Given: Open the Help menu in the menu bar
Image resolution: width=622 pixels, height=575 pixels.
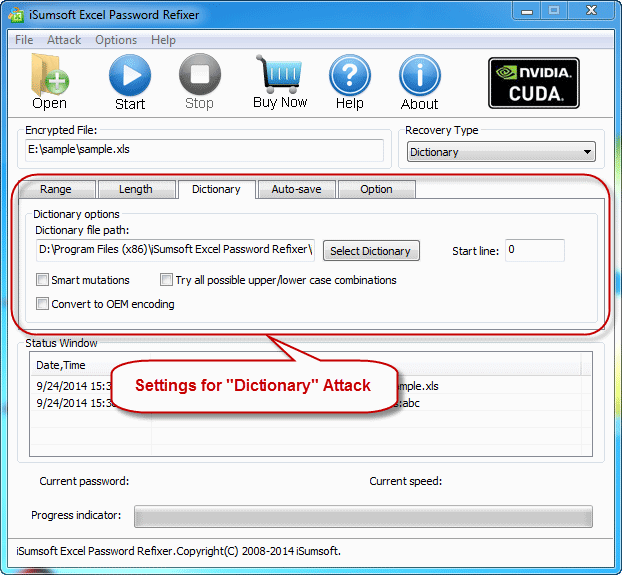Looking at the screenshot, I should (163, 40).
